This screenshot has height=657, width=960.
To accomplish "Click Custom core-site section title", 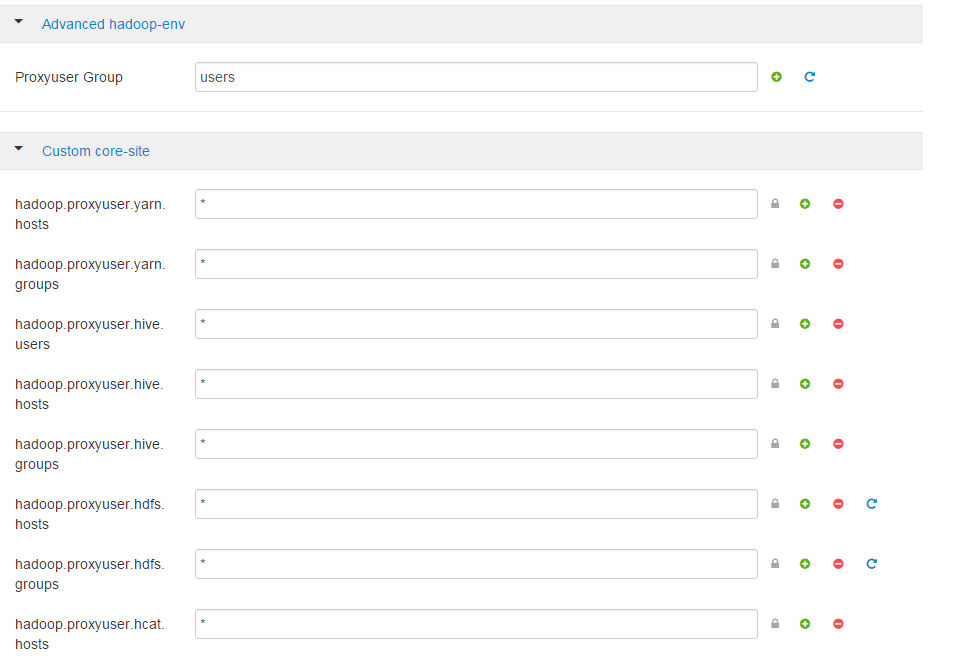I will [96, 151].
